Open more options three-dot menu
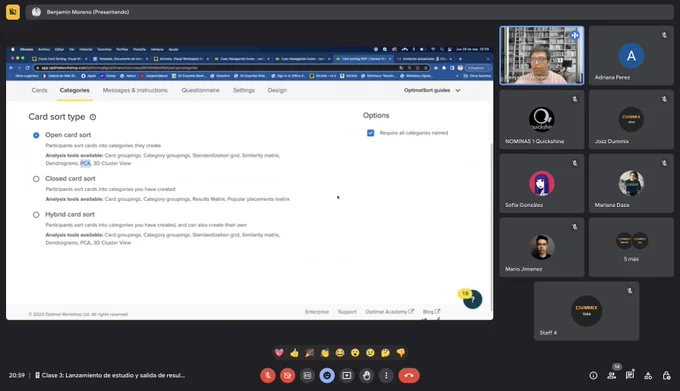The height and width of the screenshot is (391, 680). click(x=386, y=375)
